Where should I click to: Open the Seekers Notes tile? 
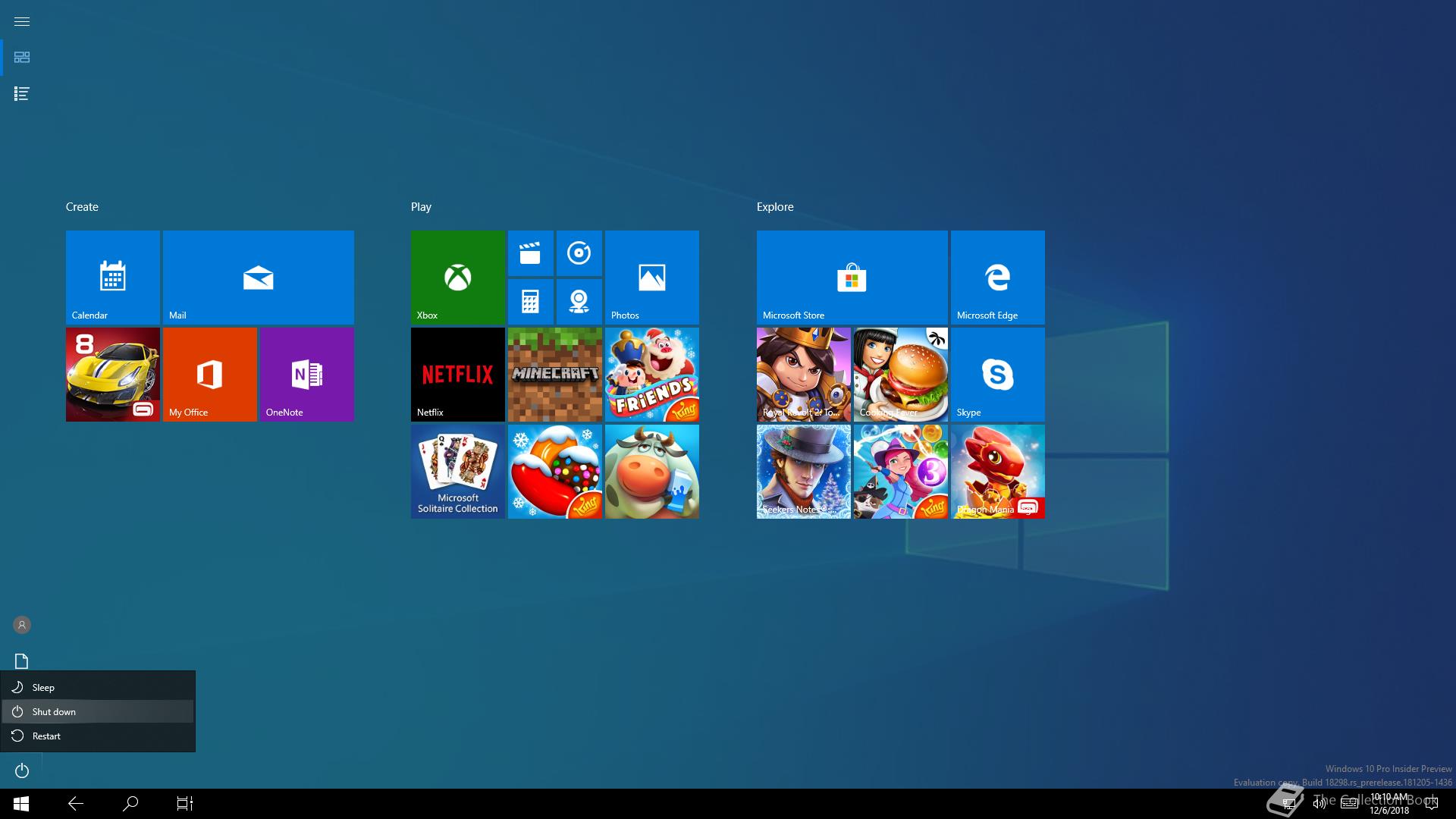point(803,472)
